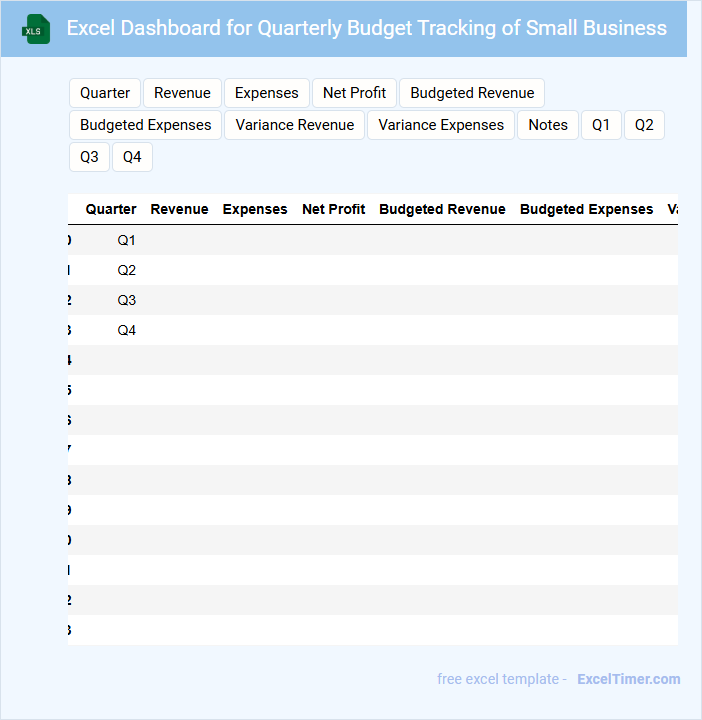The image size is (702, 720).
Task: Click the Budgeted Revenue tag button
Action: pyautogui.click(x=472, y=93)
